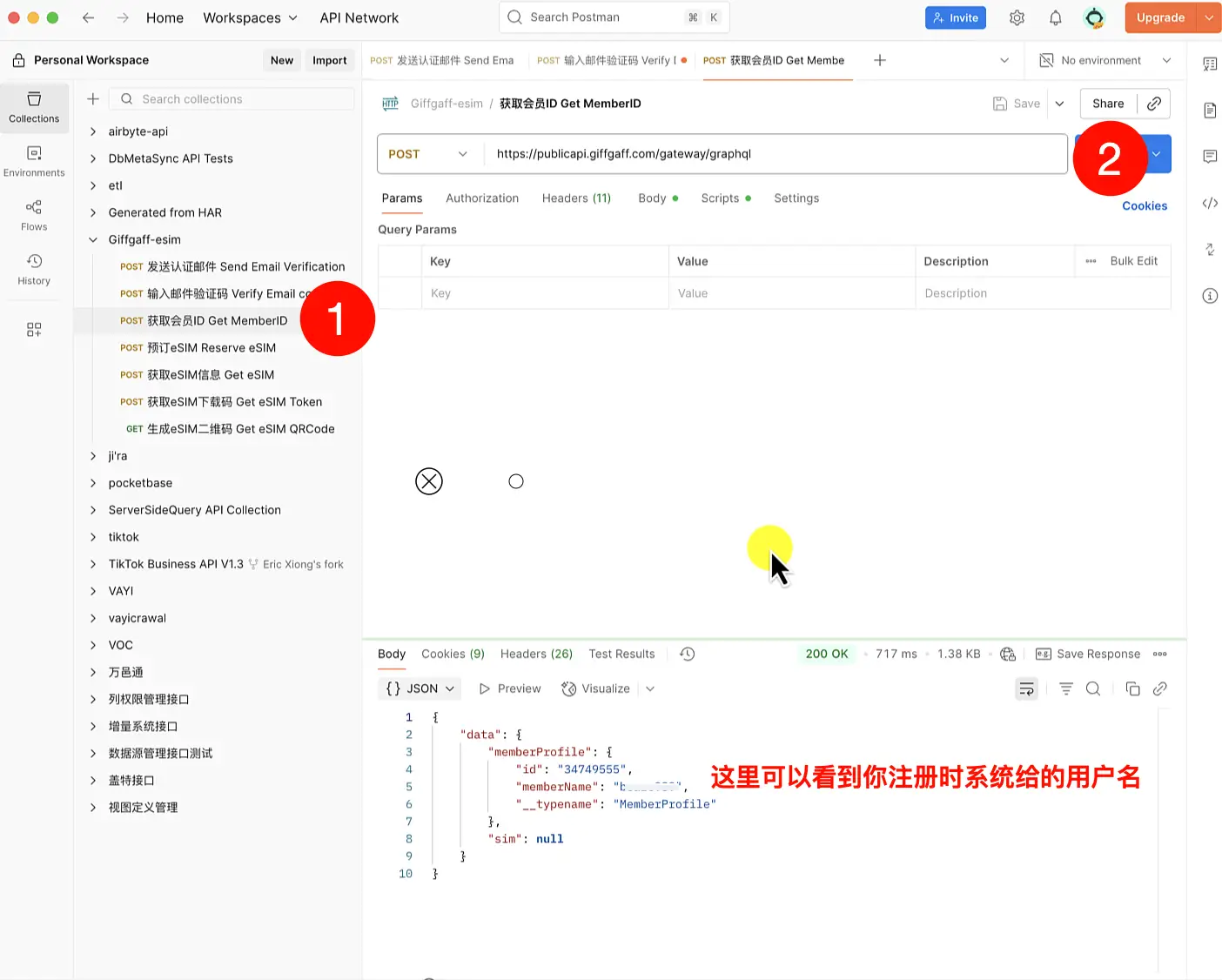Screen dimensions: 1222x980
Task: Click the configure workspace sidebar grid icon
Action: point(34,330)
